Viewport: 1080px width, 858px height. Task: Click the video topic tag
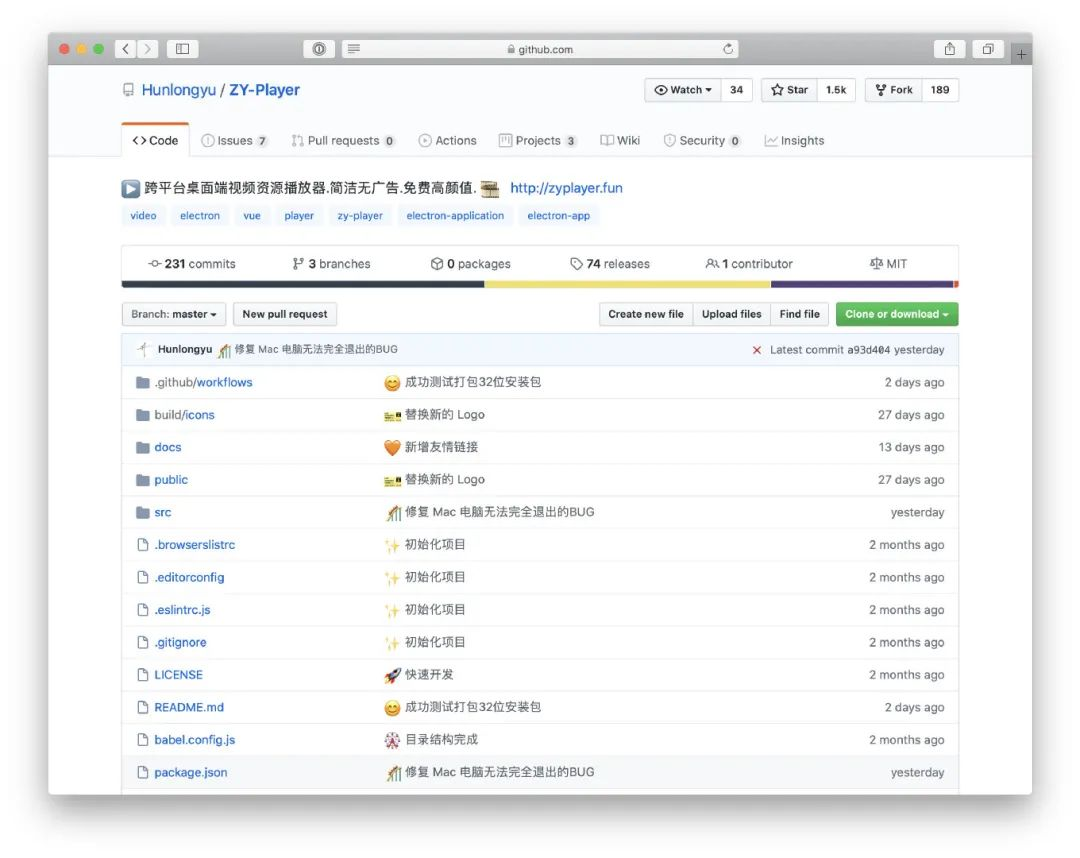point(143,216)
